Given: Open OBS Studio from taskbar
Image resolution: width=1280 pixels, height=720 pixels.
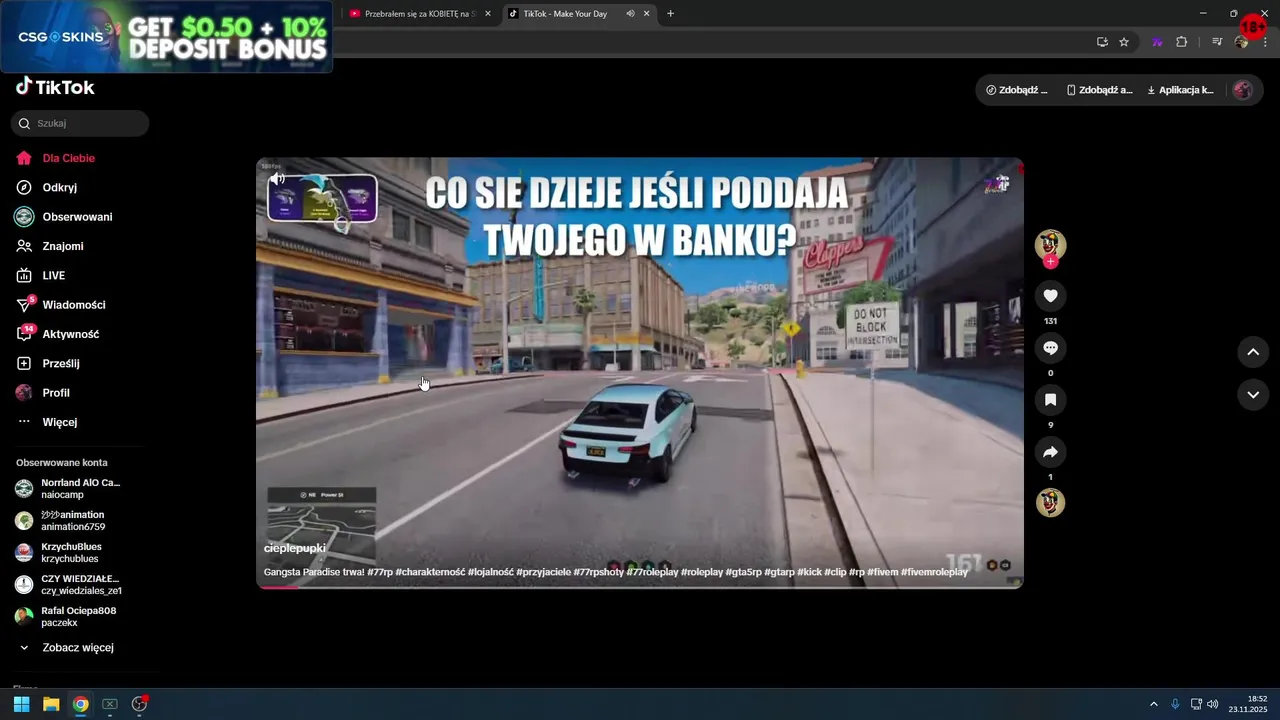Looking at the screenshot, I should click(139, 704).
